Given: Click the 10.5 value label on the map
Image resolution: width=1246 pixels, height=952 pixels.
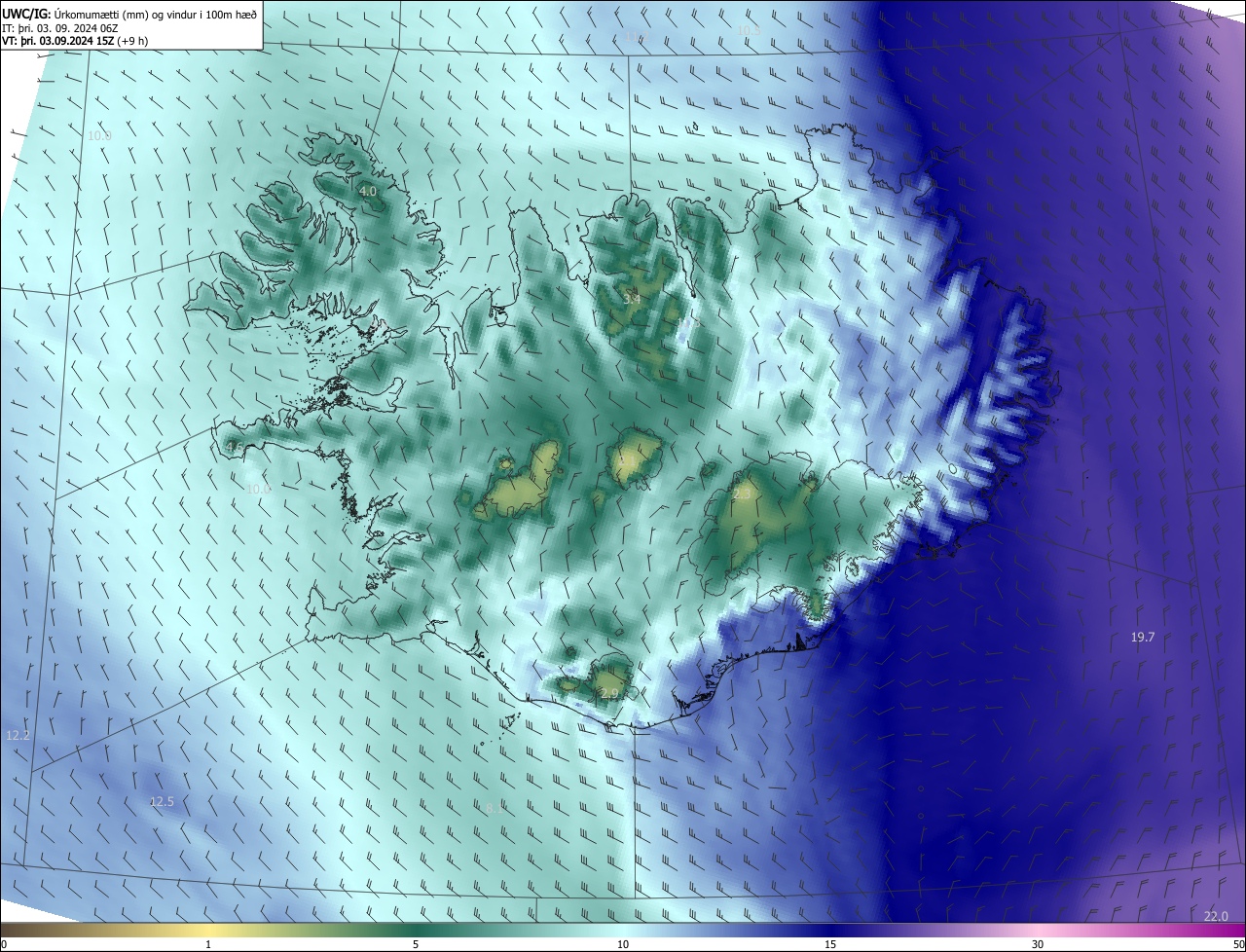Looking at the screenshot, I should click(748, 30).
